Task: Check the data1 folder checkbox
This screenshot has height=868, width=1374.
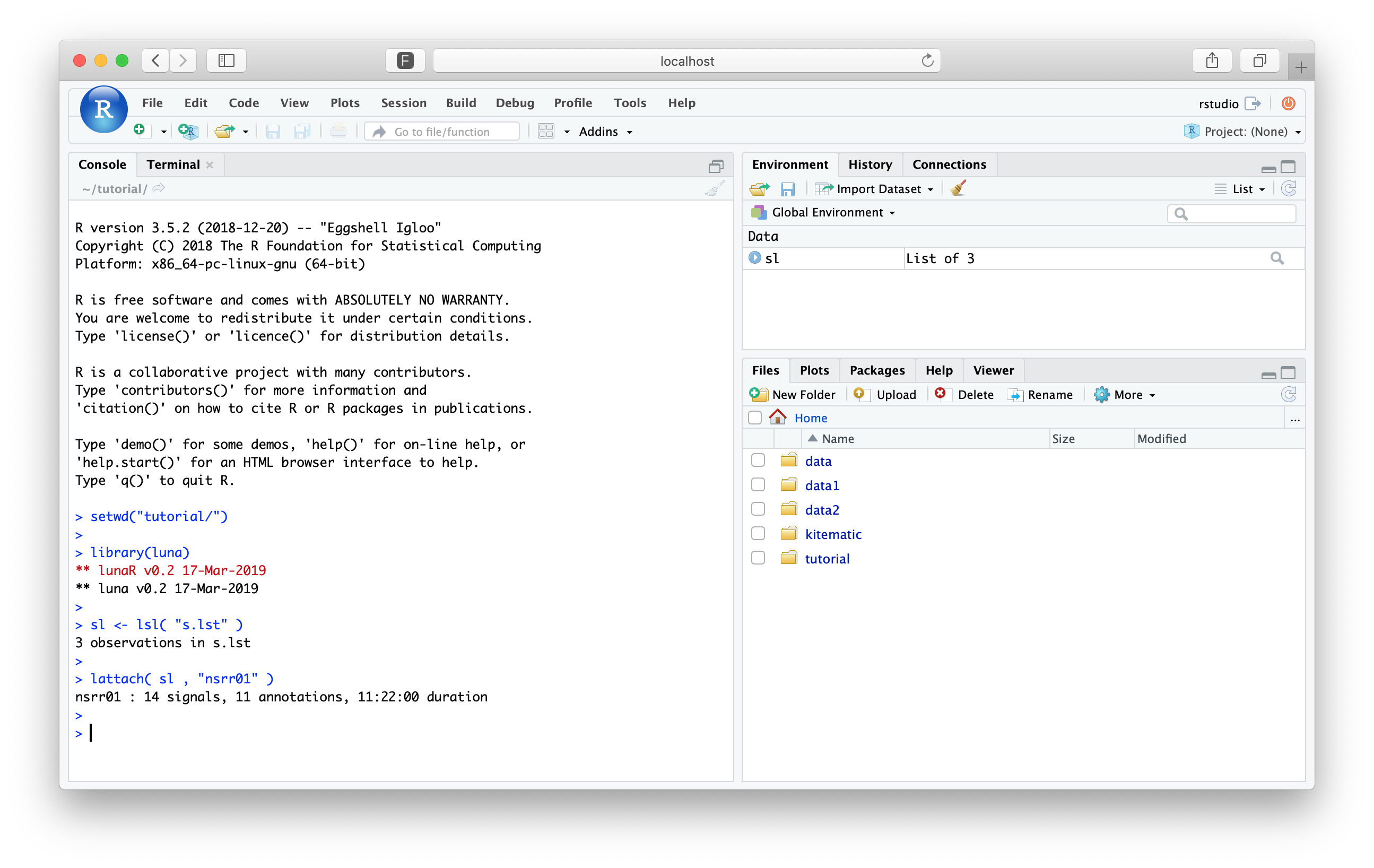Action: coord(758,484)
